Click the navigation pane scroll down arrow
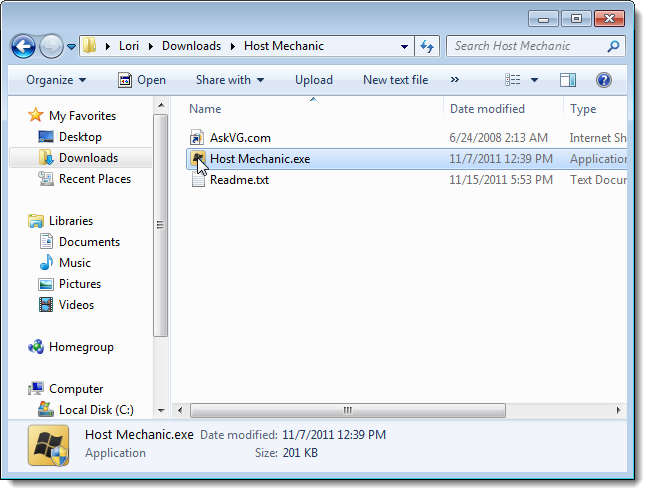 click(x=161, y=410)
